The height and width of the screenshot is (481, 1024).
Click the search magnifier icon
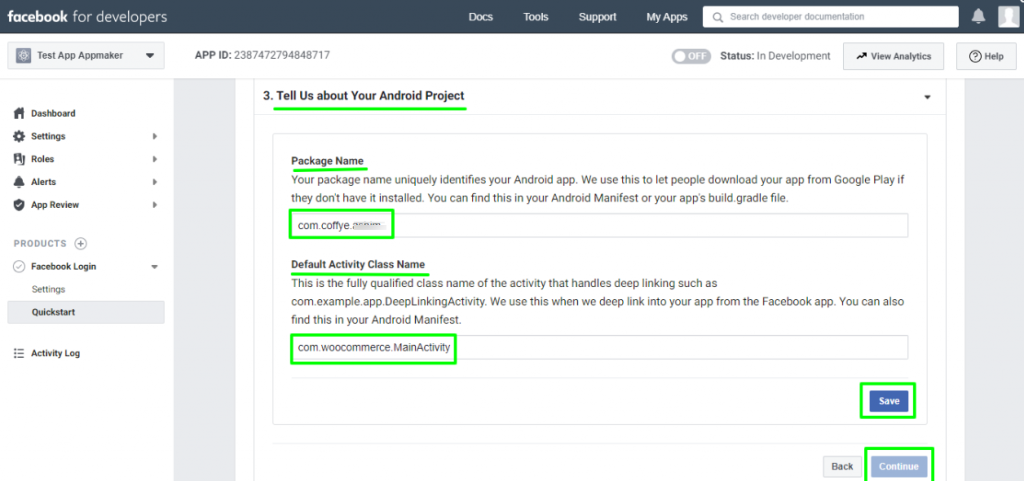[718, 17]
